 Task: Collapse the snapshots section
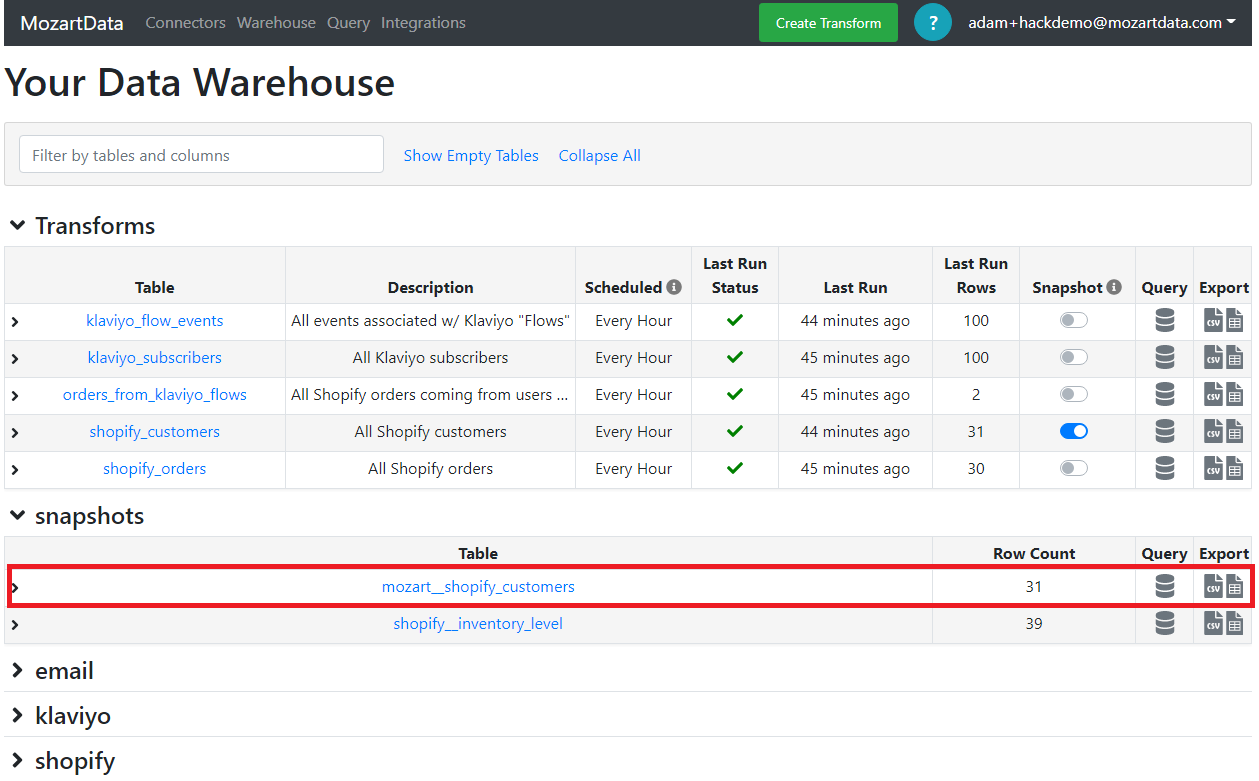18,516
